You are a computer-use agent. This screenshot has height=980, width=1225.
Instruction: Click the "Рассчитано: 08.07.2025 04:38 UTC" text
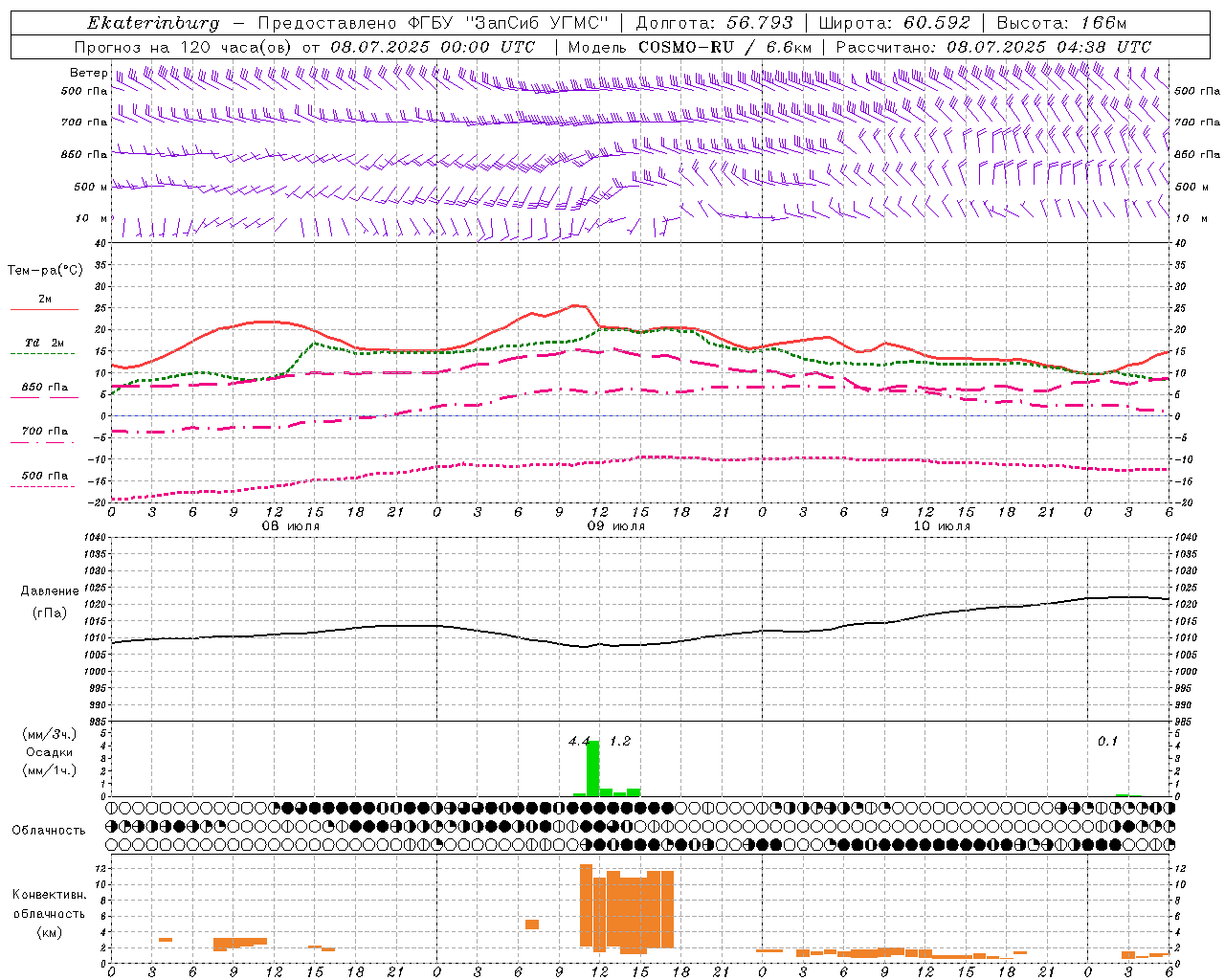993,47
